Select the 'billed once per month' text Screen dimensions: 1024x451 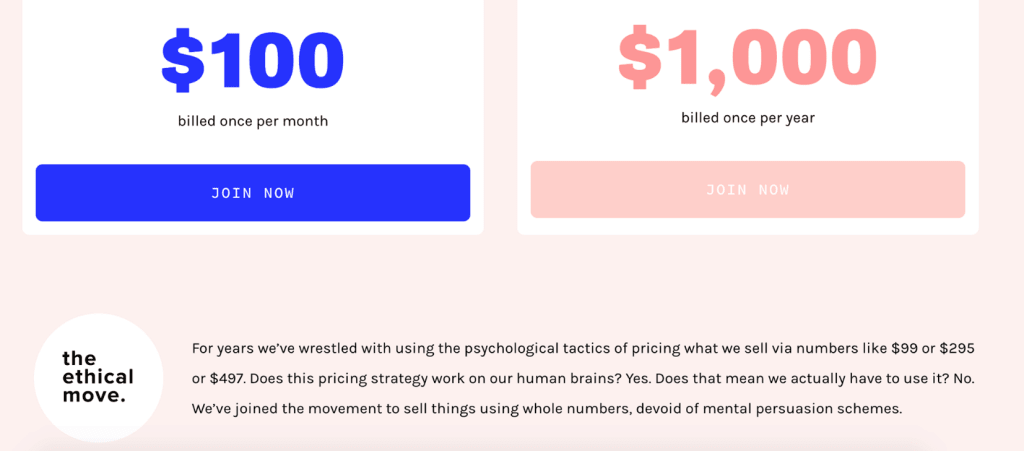(x=253, y=121)
